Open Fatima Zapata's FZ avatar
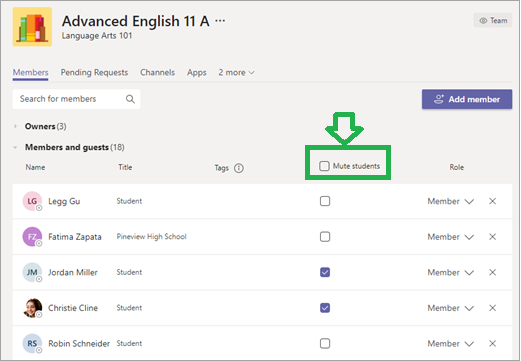The height and width of the screenshot is (361, 521). (32, 237)
